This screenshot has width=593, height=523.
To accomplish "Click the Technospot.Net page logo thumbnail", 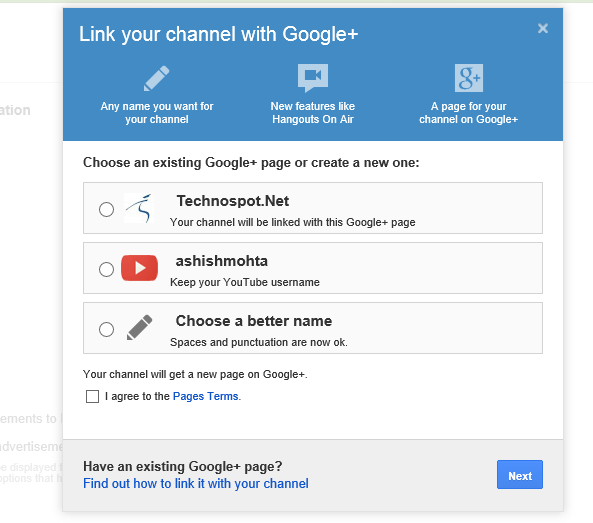I will pyautogui.click(x=139, y=208).
